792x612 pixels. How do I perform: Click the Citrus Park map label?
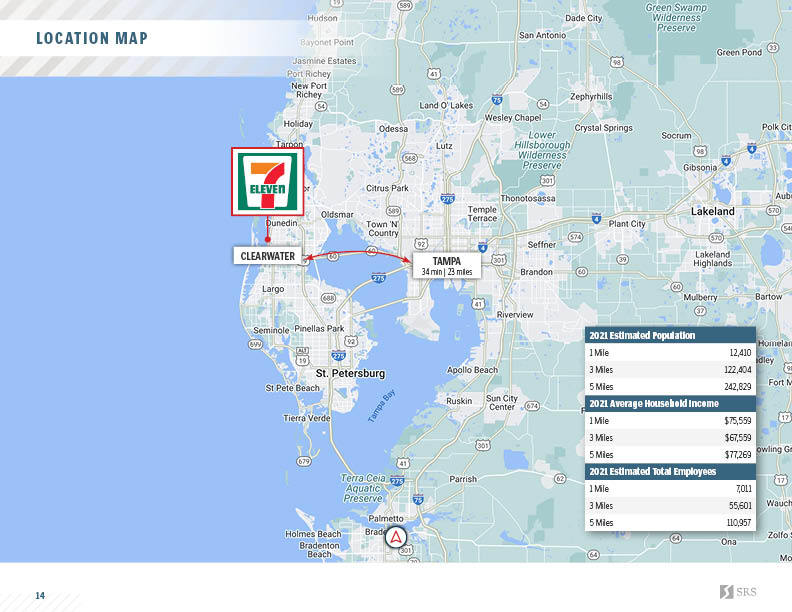coord(387,188)
